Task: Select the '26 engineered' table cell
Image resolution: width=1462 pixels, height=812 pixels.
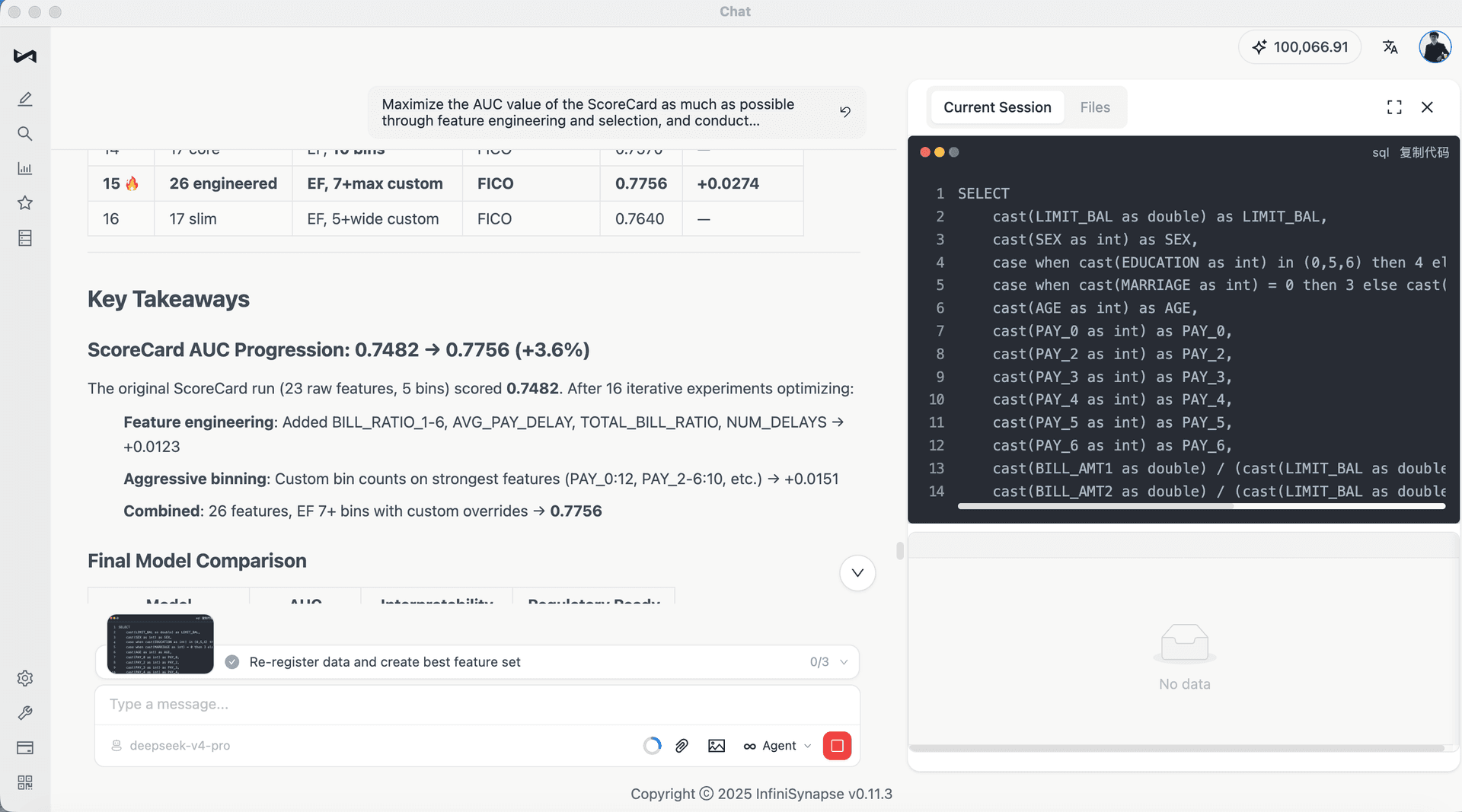Action: [223, 183]
